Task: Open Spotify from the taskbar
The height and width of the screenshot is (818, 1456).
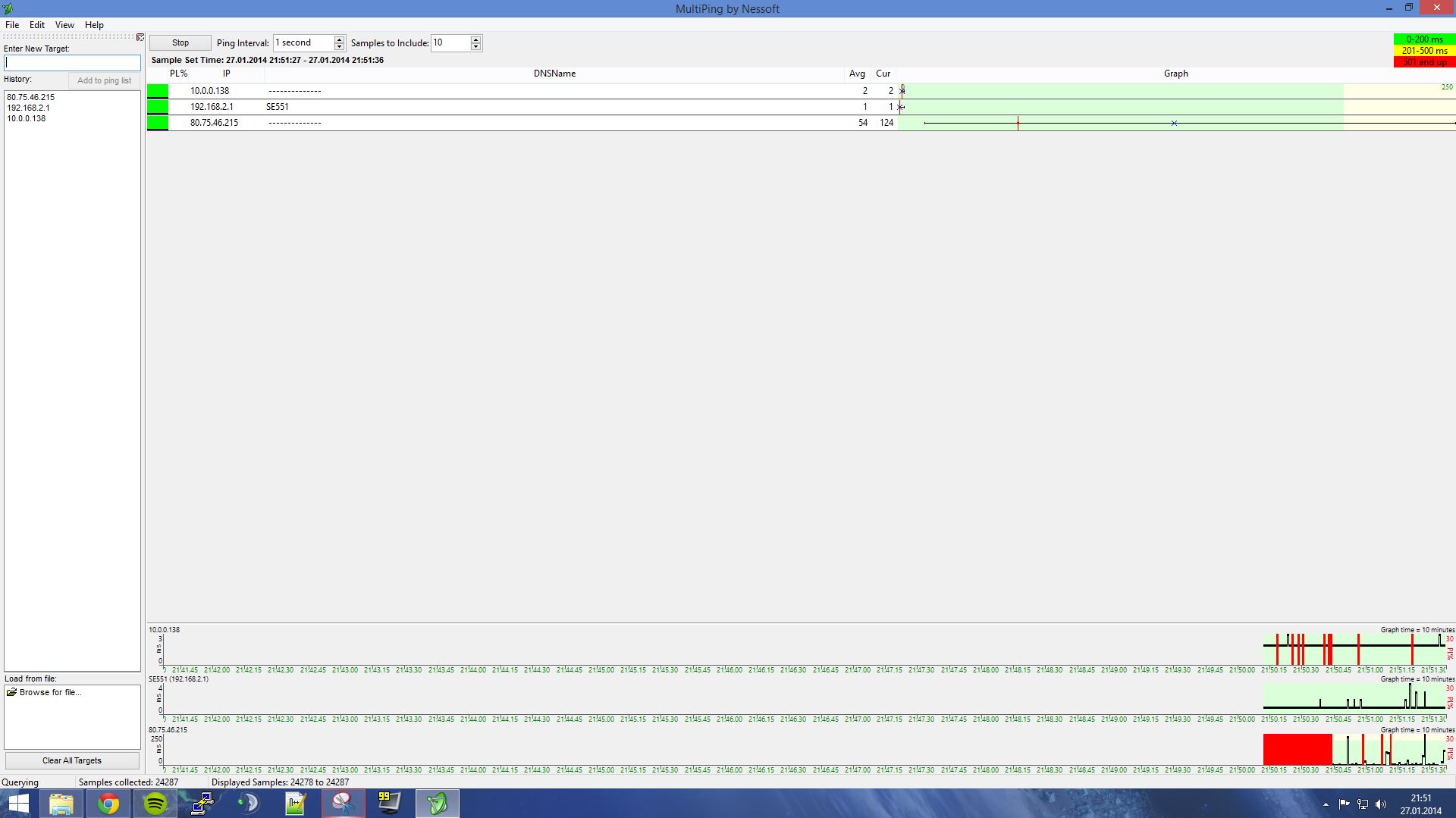Action: (155, 804)
